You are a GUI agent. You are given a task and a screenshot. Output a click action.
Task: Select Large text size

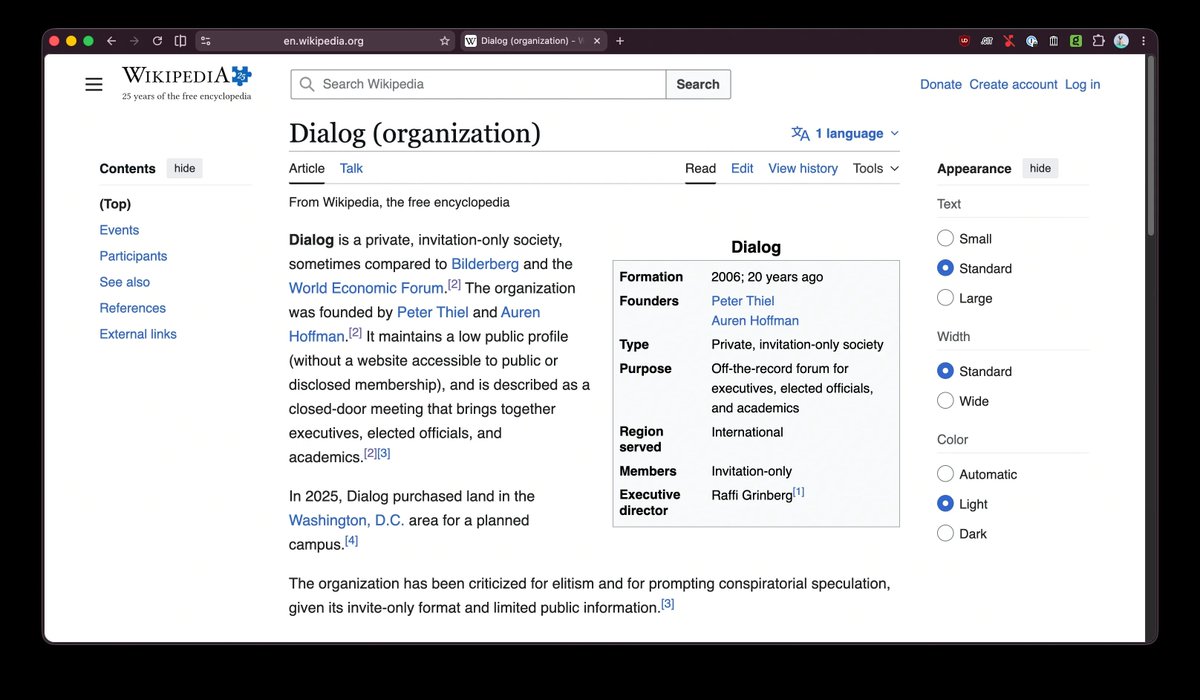click(945, 298)
